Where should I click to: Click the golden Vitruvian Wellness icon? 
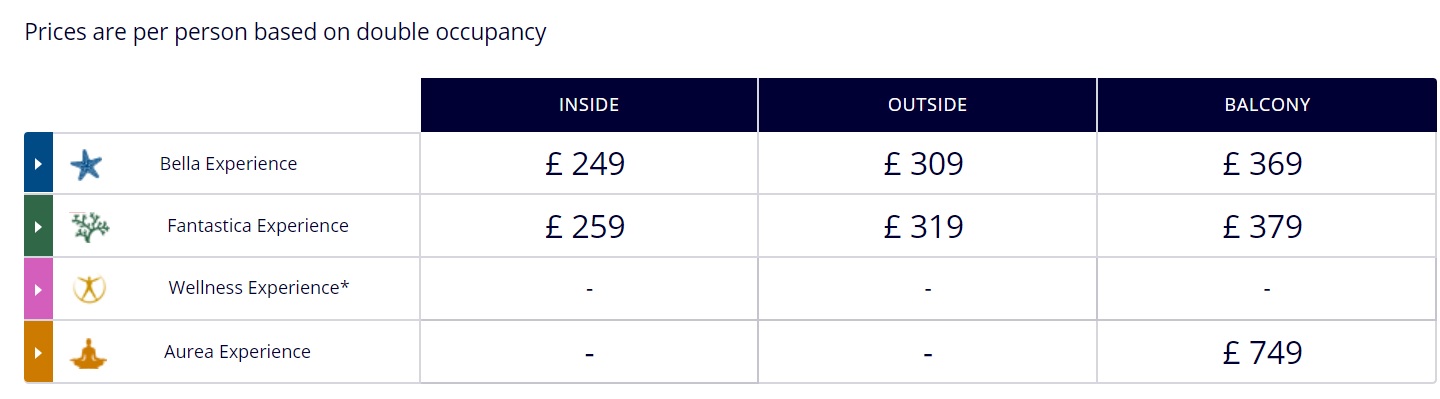coord(90,289)
